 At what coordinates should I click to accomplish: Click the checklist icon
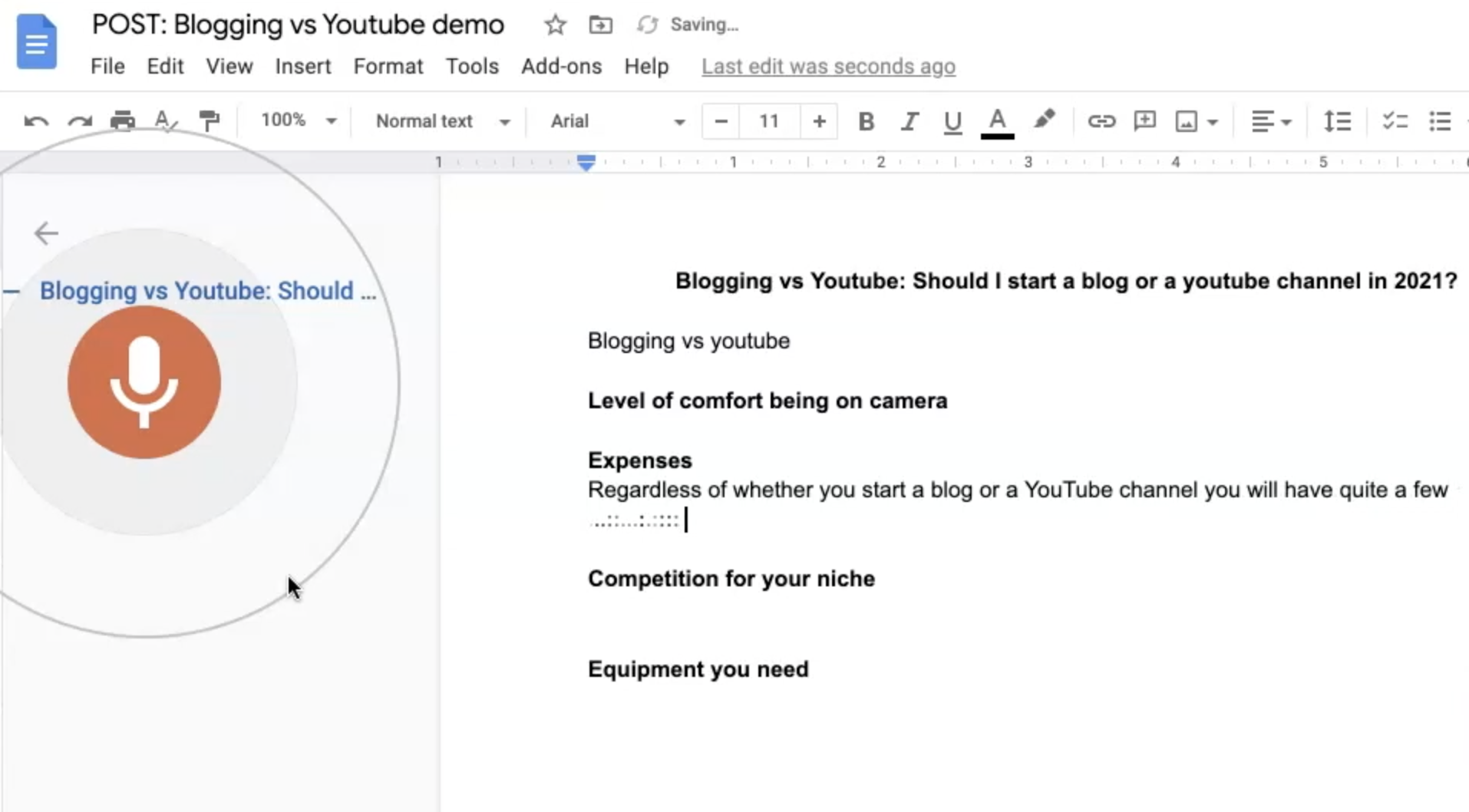click(x=1395, y=121)
